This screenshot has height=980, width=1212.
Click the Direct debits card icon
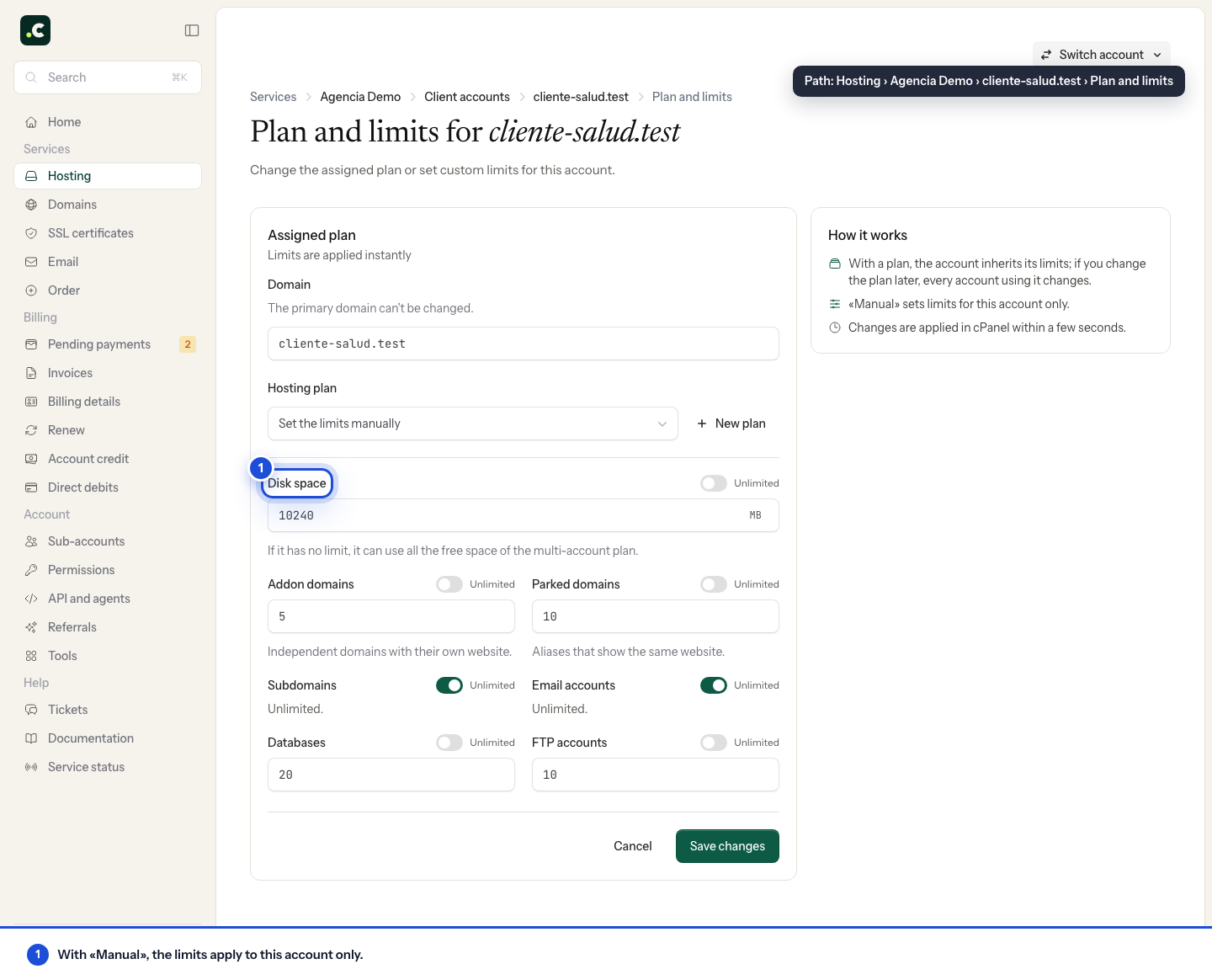pyautogui.click(x=31, y=487)
